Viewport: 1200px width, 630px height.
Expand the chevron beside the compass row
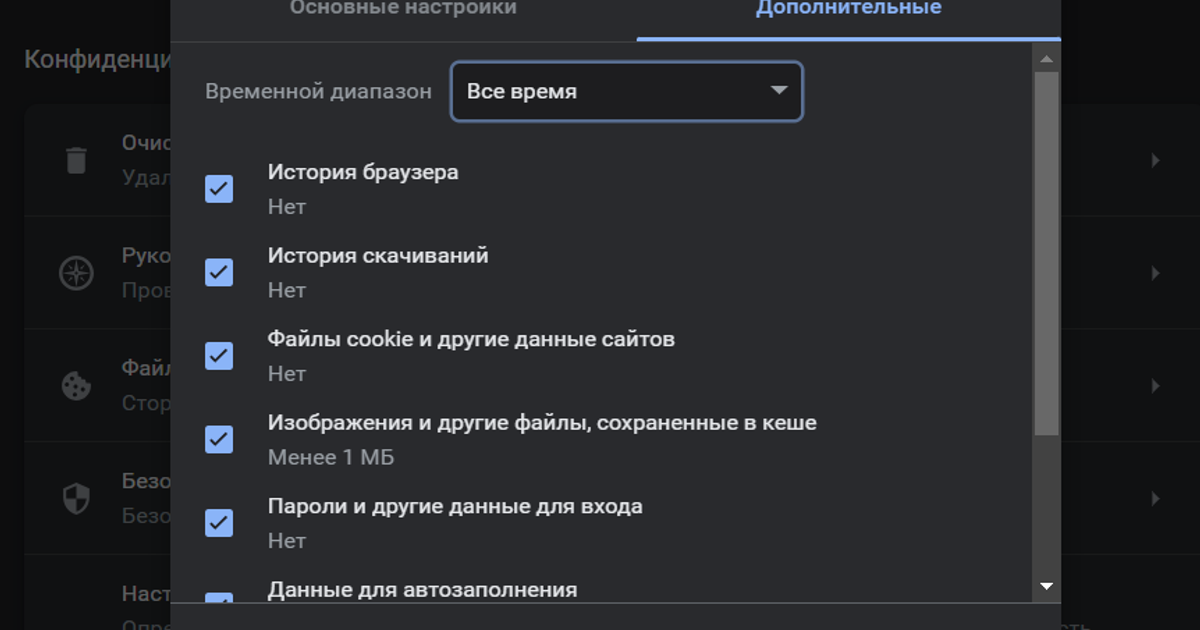click(x=1155, y=273)
